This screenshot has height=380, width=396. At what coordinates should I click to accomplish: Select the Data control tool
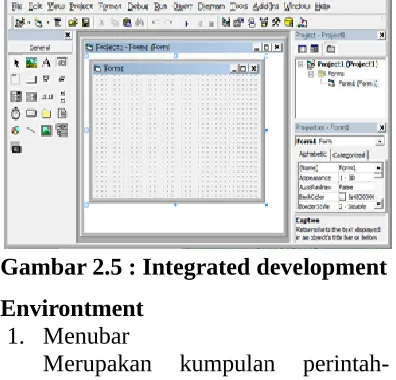(62, 130)
